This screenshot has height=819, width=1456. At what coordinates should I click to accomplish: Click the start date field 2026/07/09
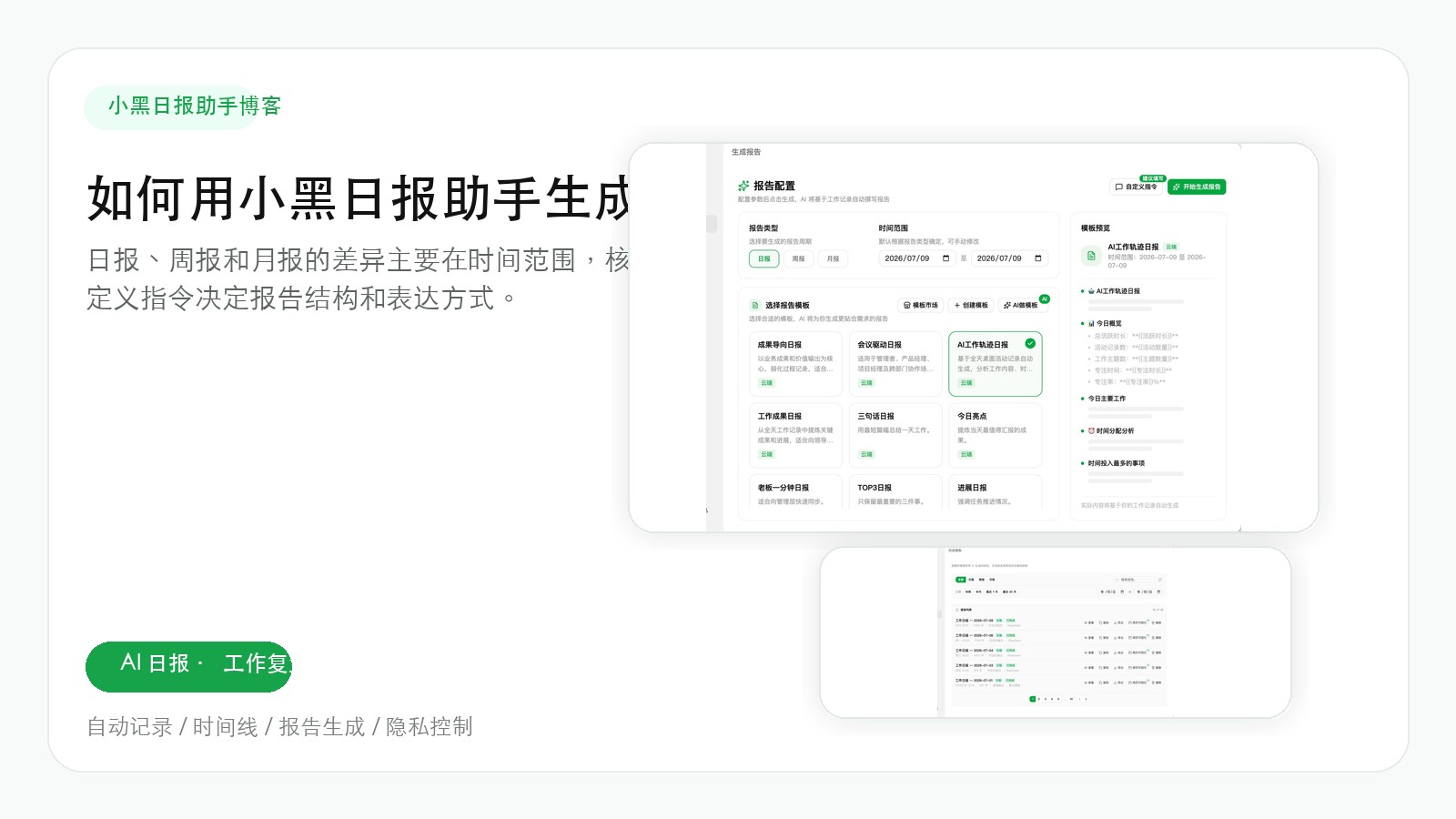pyautogui.click(x=916, y=258)
